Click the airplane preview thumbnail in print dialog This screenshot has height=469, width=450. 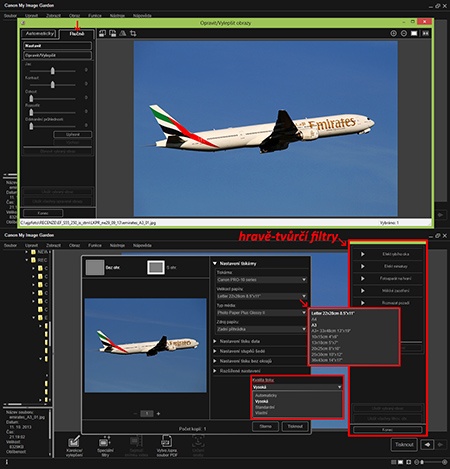(x=146, y=345)
